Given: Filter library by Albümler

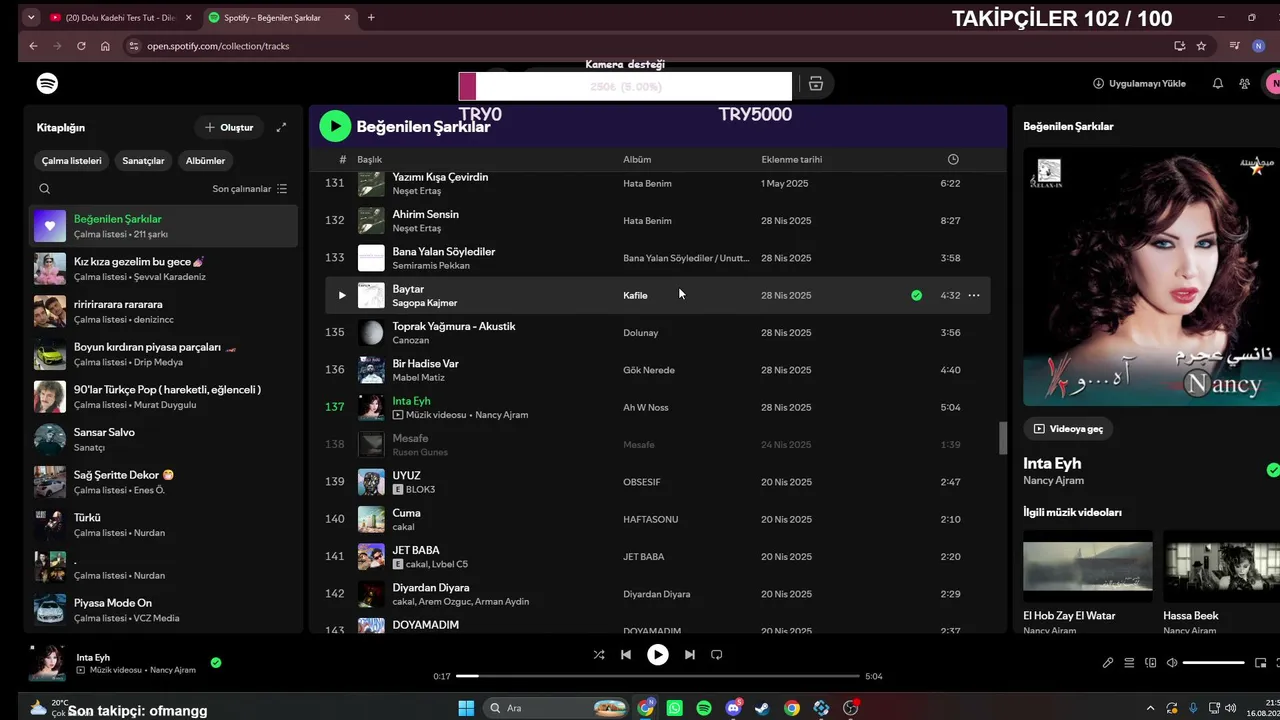Looking at the screenshot, I should click(x=206, y=160).
